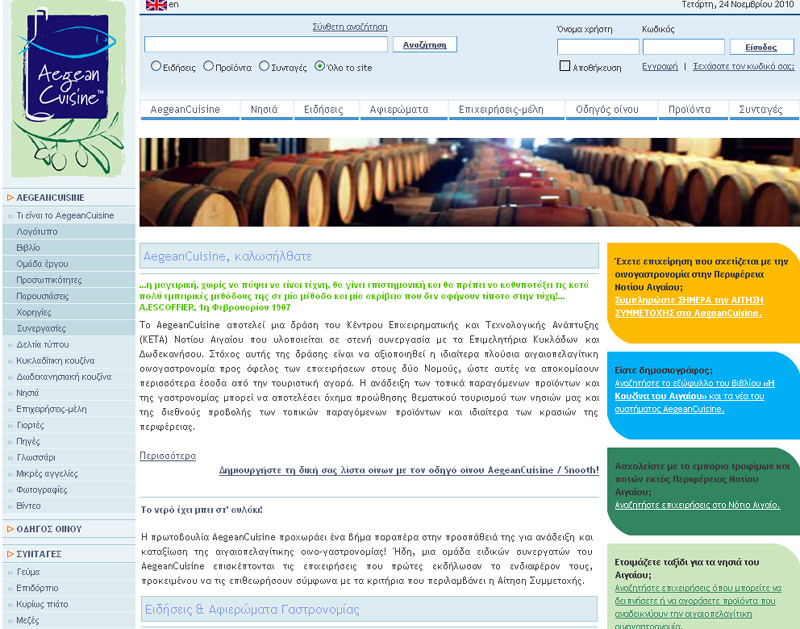The height and width of the screenshot is (629, 800).
Task: Select the Ειδήσεις search radio button
Action: 156,67
